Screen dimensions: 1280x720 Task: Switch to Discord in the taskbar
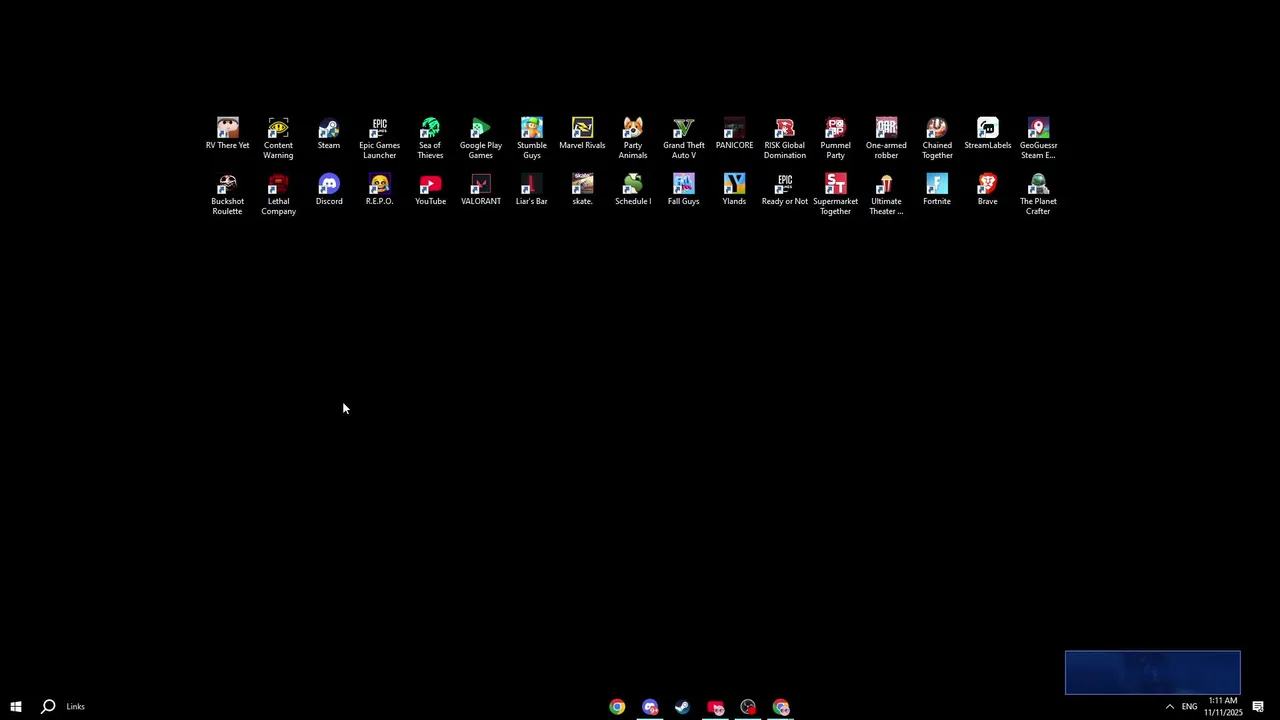click(x=650, y=707)
